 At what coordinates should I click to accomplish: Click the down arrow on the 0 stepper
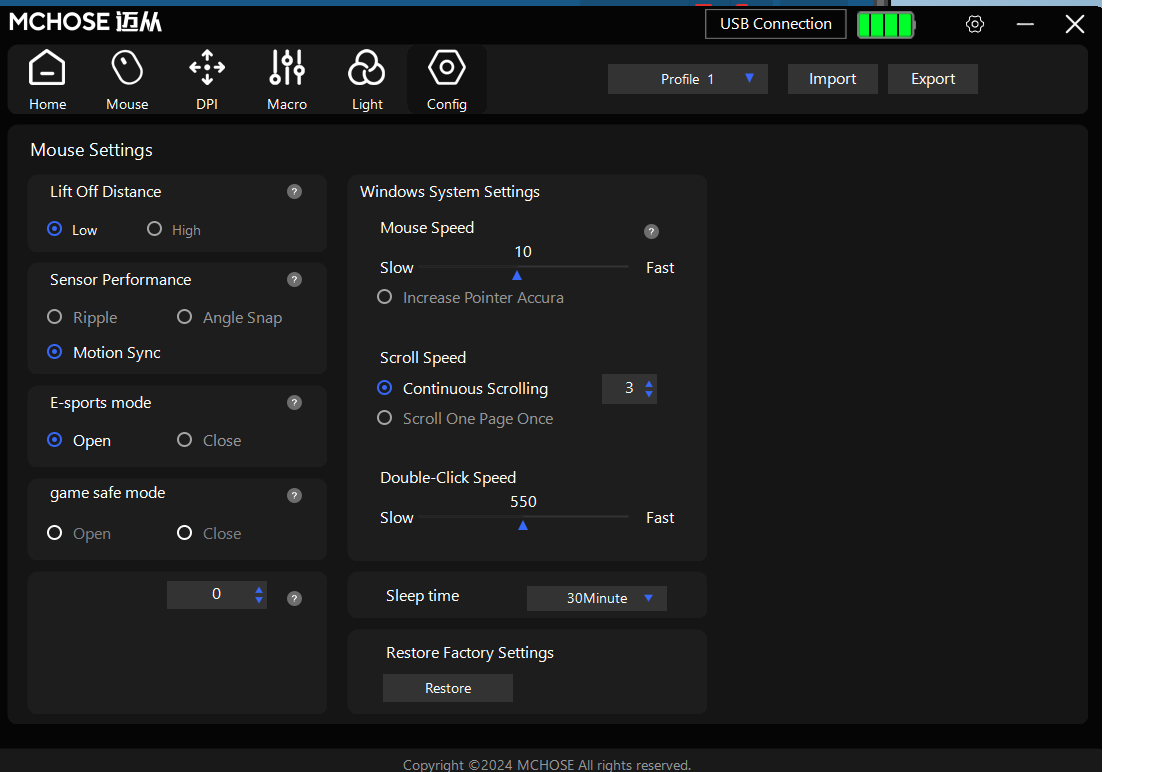coord(259,600)
